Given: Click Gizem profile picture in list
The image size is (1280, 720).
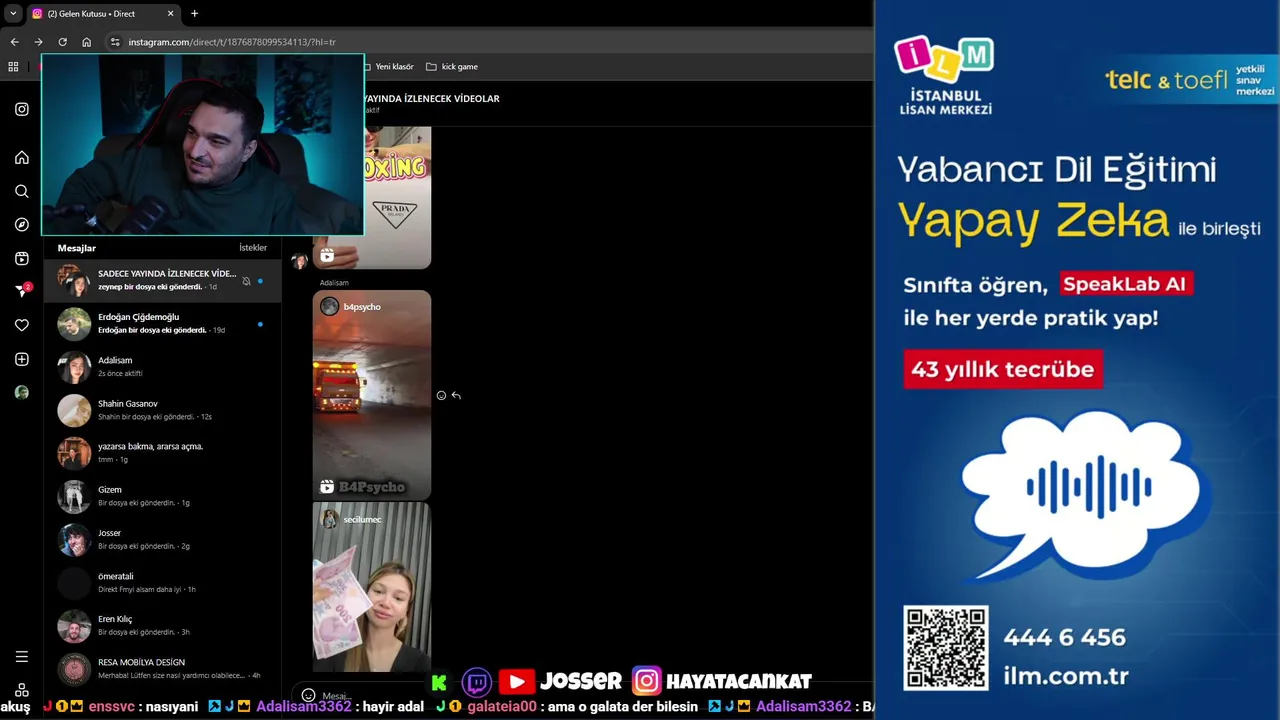Looking at the screenshot, I should [74, 497].
